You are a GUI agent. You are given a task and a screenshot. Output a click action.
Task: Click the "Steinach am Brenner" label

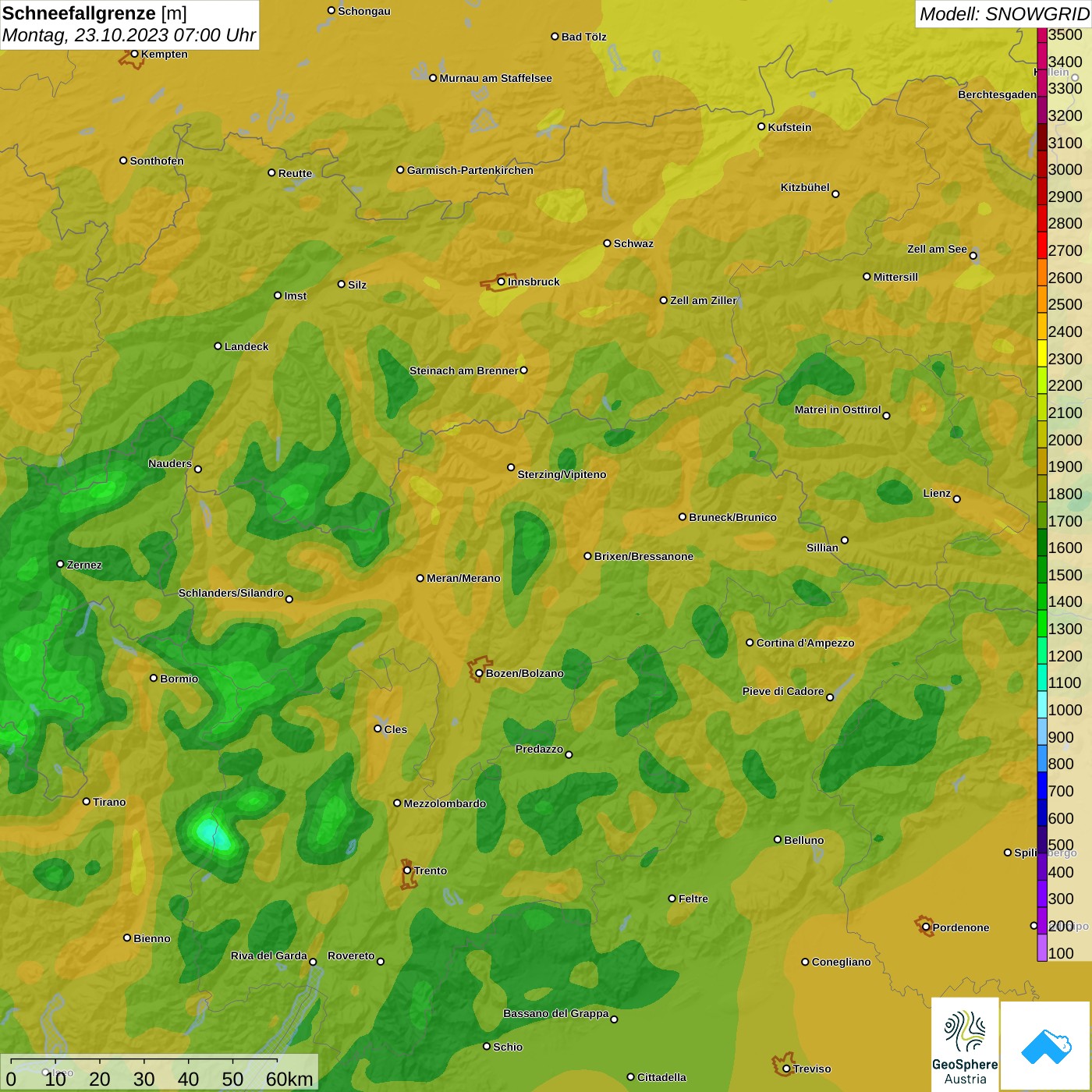pos(463,370)
